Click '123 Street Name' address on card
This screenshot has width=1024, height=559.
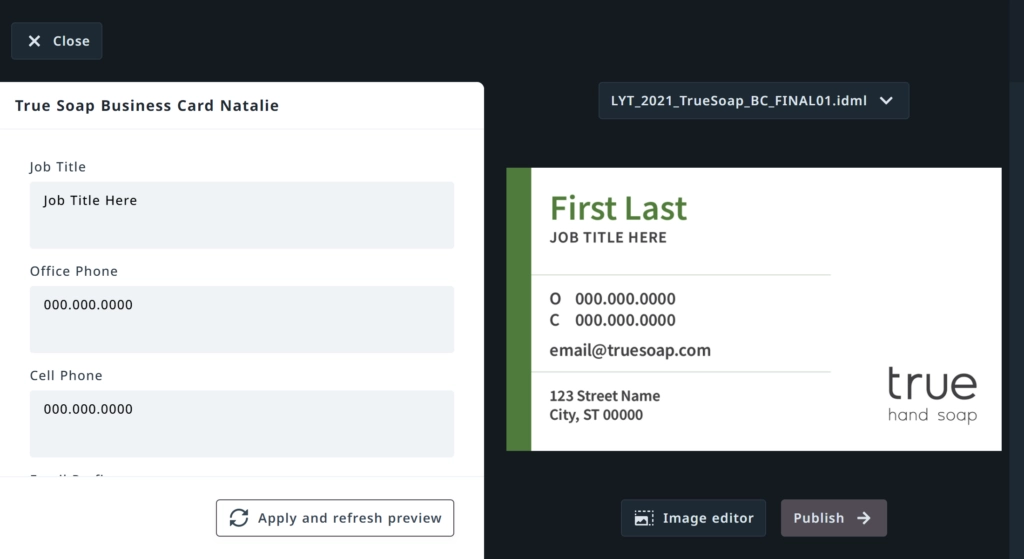click(x=605, y=396)
